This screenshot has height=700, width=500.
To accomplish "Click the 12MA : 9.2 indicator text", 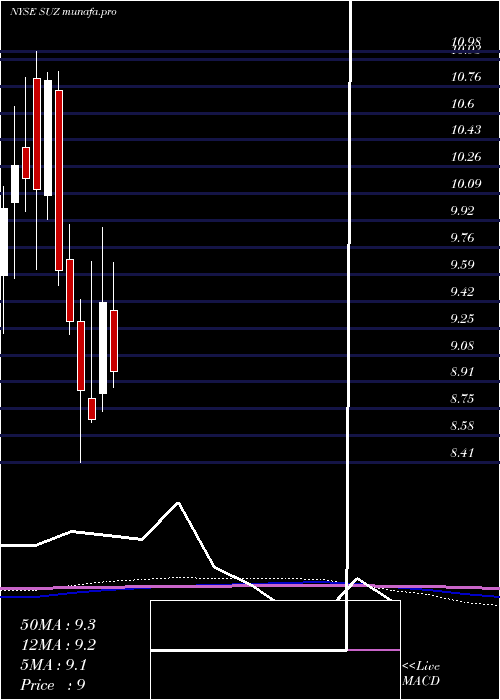I will [x=58, y=645].
